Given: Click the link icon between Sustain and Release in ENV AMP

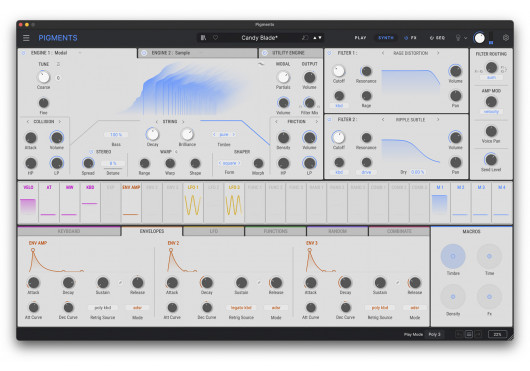Looking at the screenshot, I should 120,282.
